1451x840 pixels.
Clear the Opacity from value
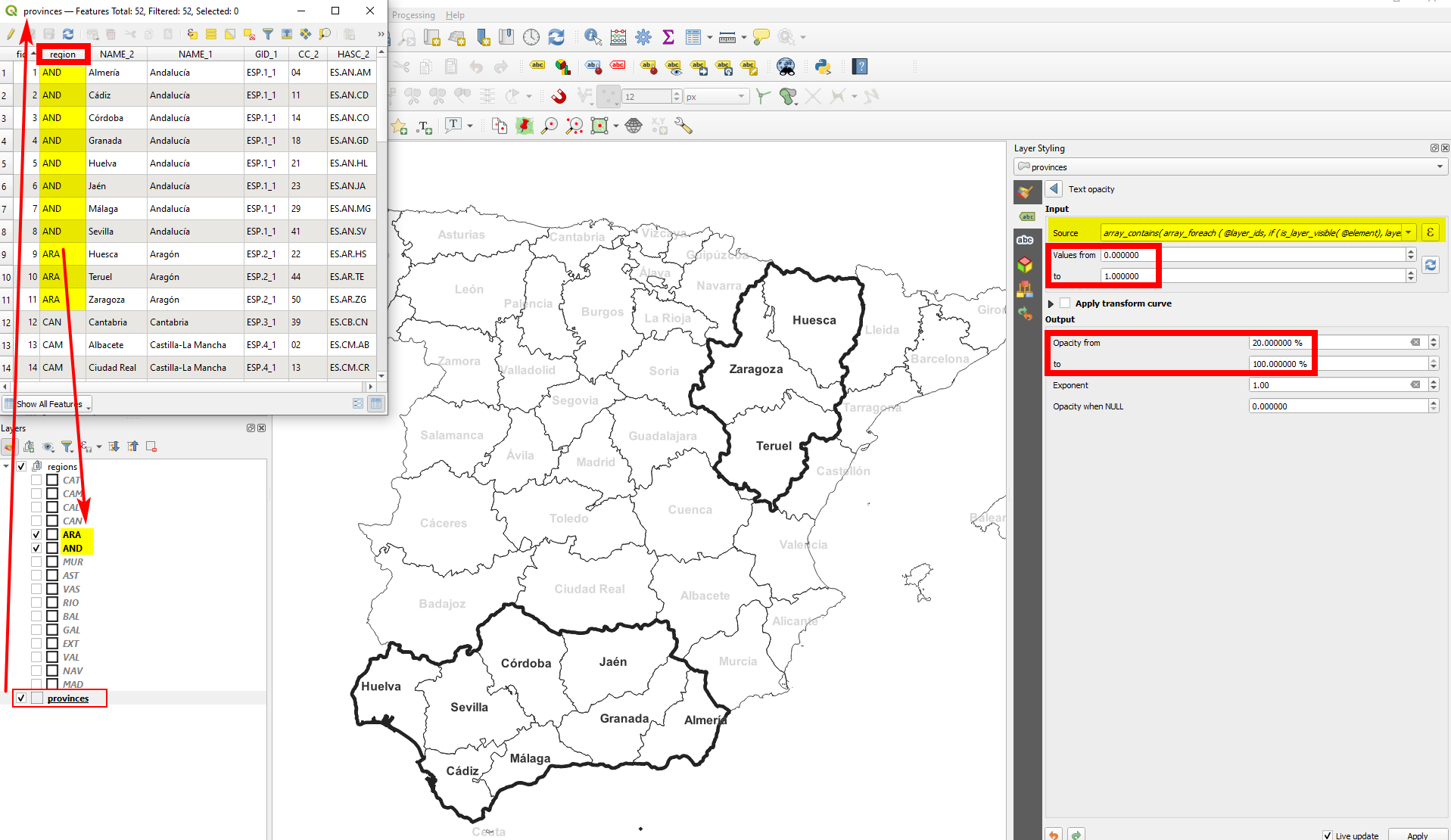tap(1415, 343)
